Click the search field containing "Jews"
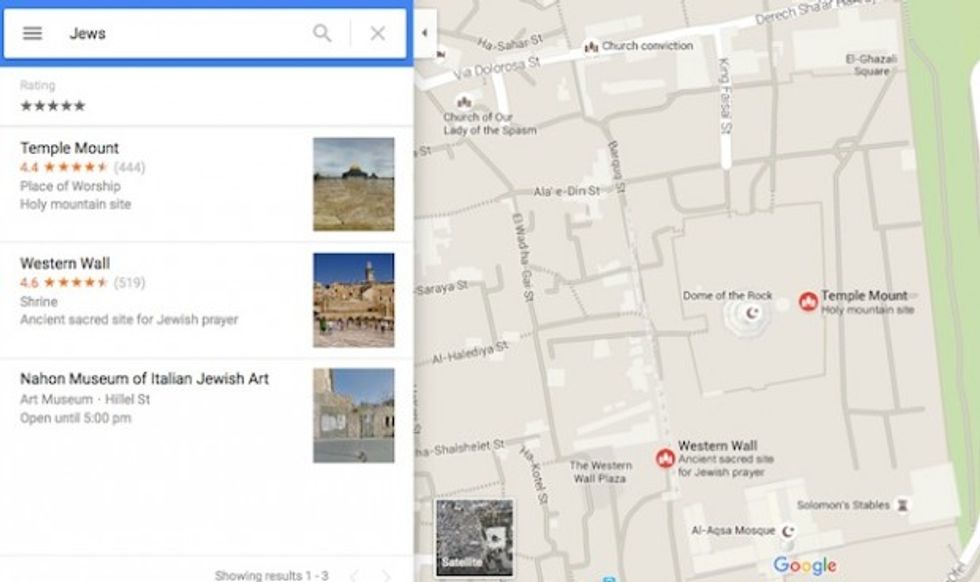The image size is (980, 582). (180, 33)
